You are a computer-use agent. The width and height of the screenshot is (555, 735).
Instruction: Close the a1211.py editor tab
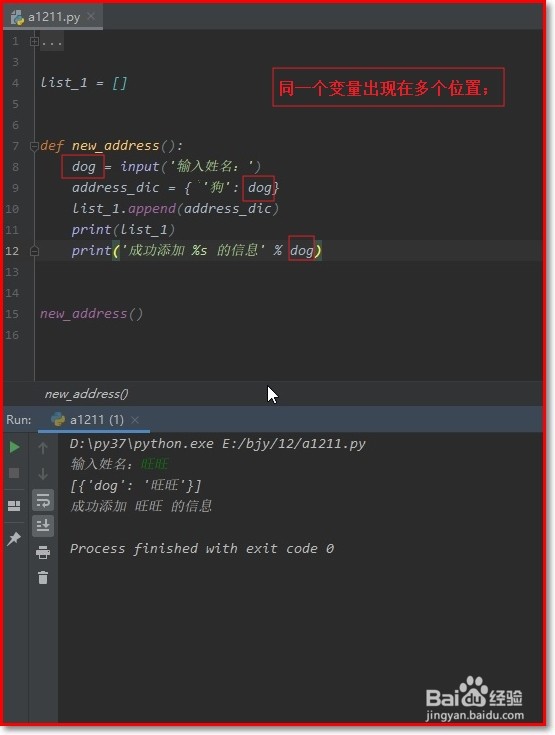tap(91, 16)
